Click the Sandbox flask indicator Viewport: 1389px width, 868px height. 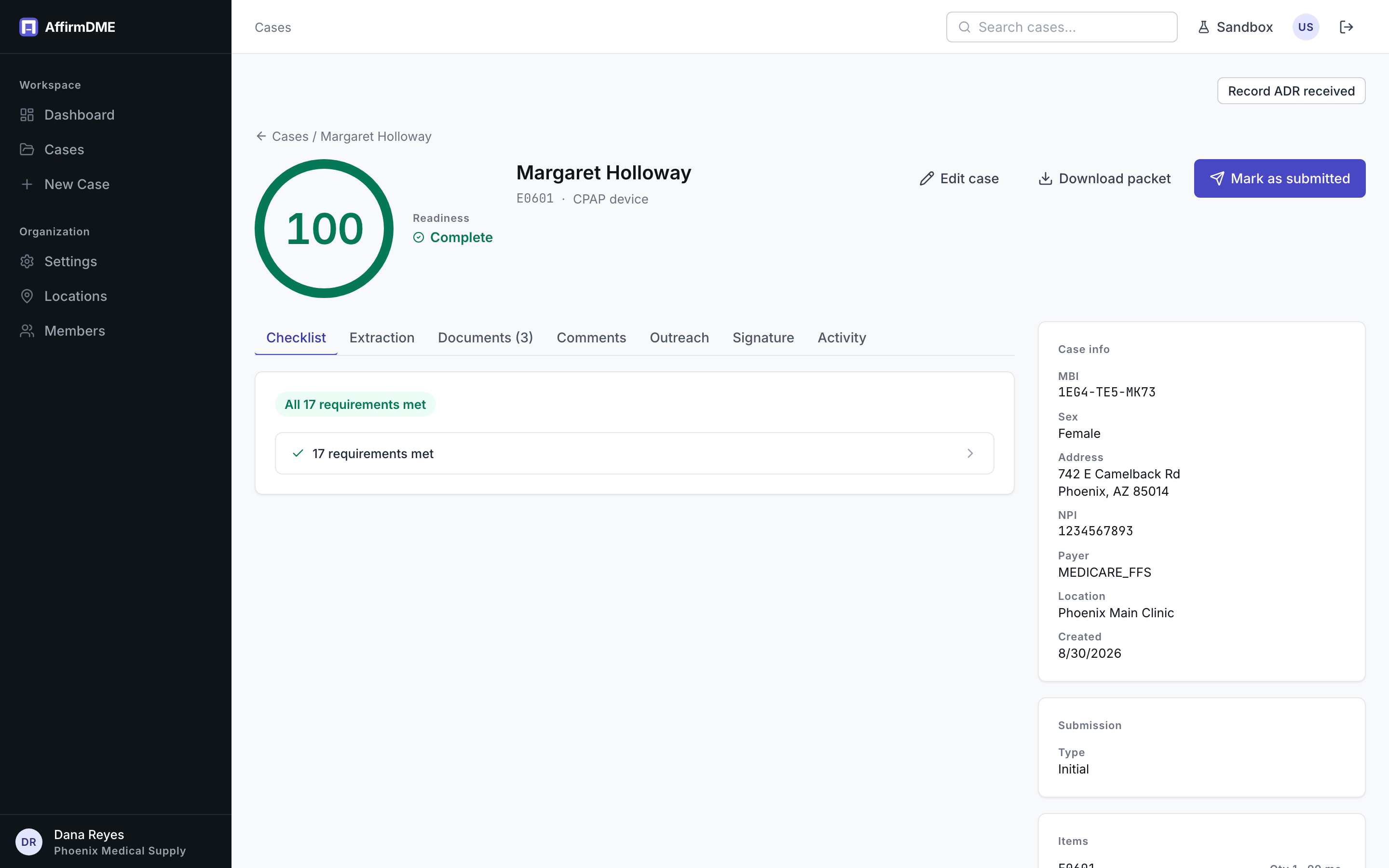(x=1235, y=27)
